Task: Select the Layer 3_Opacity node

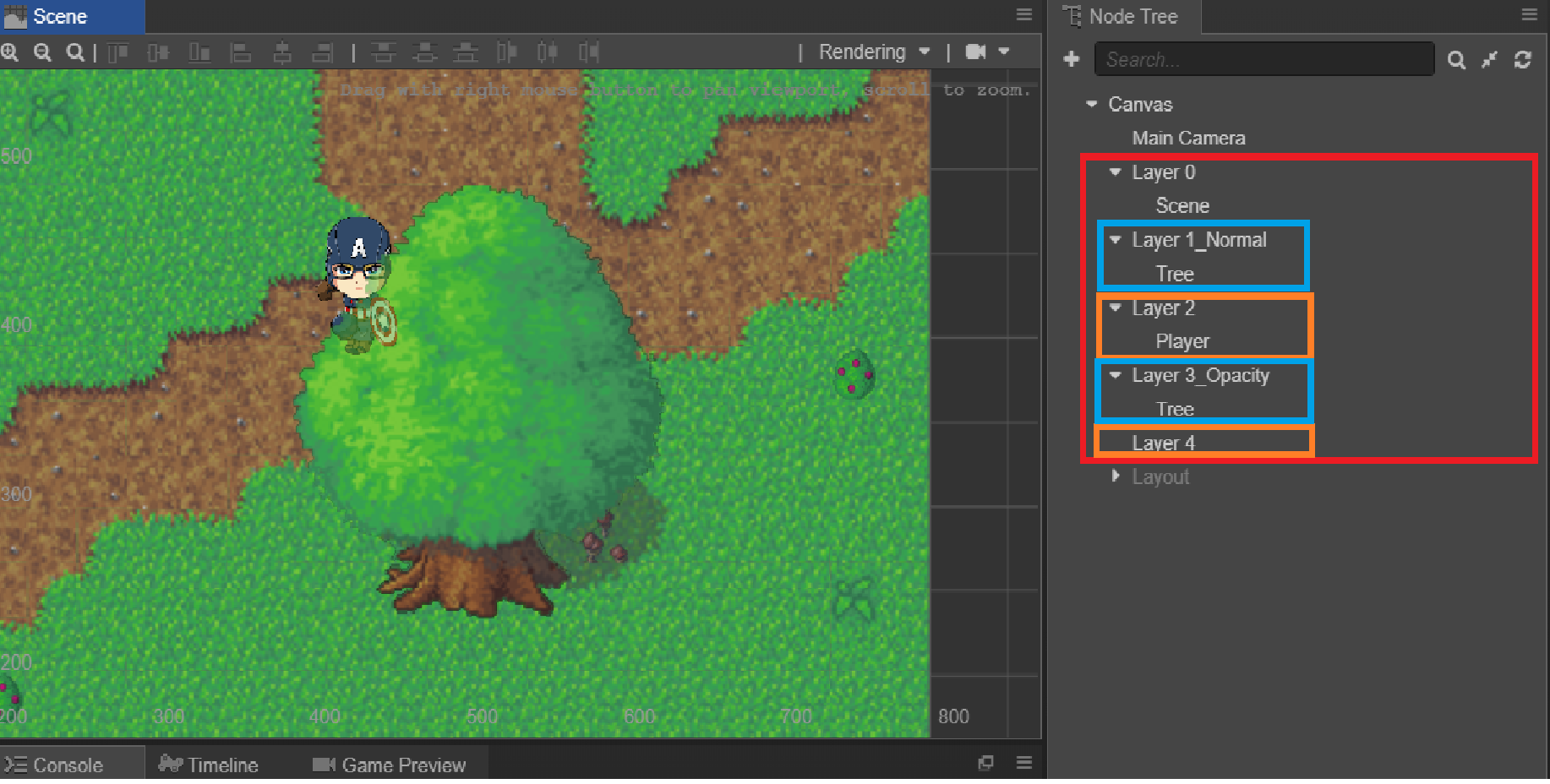Action: tap(1201, 375)
